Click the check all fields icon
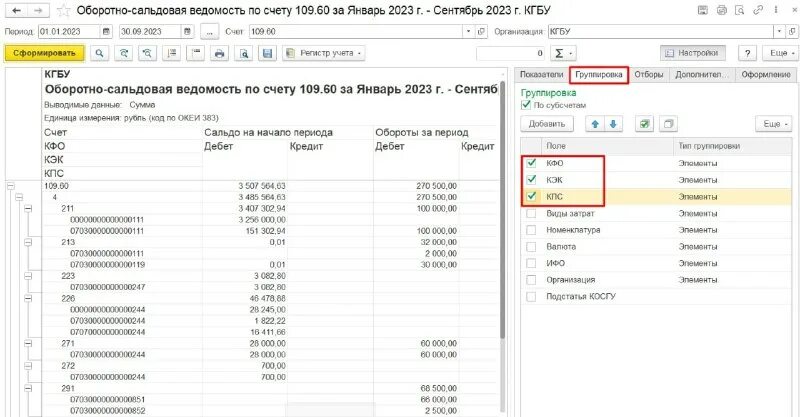This screenshot has width=800, height=417. point(644,124)
